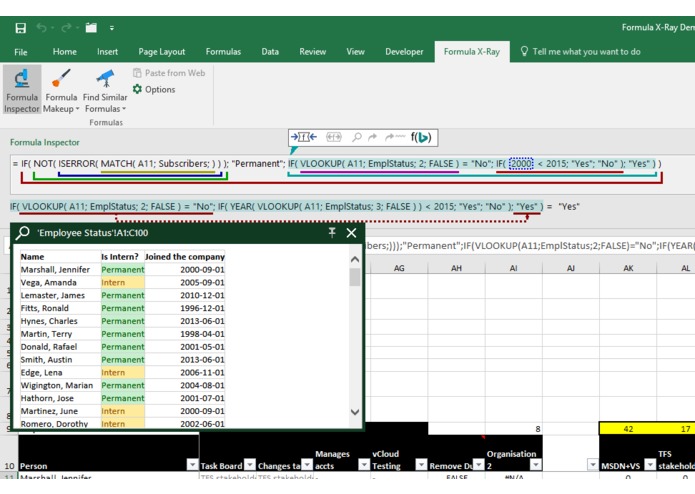Open the Person column filter dropdown
Viewport: 695px width, 494px height.
pyautogui.click(x=192, y=464)
